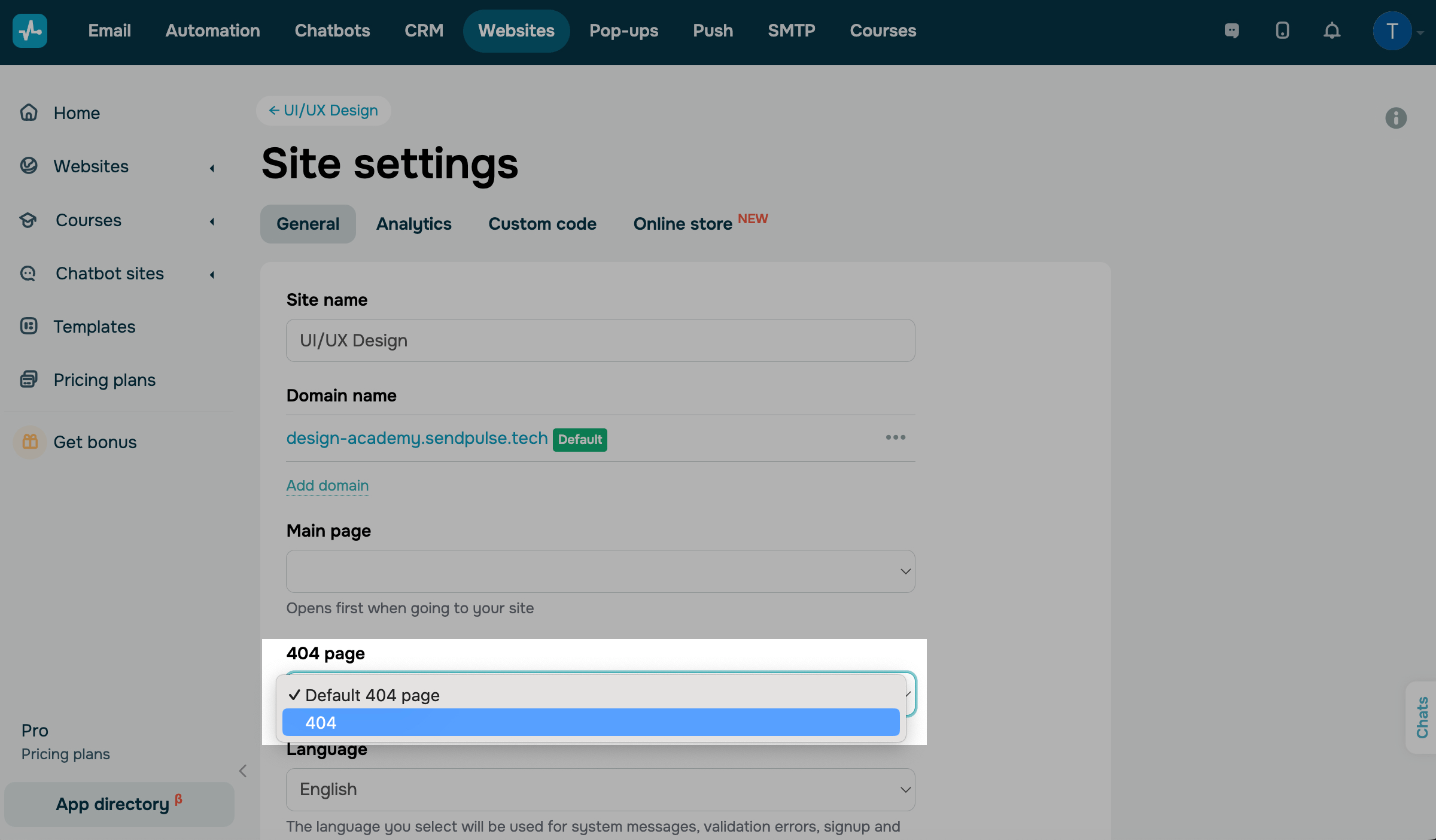
Task: Click the user avatar T
Action: tap(1392, 31)
